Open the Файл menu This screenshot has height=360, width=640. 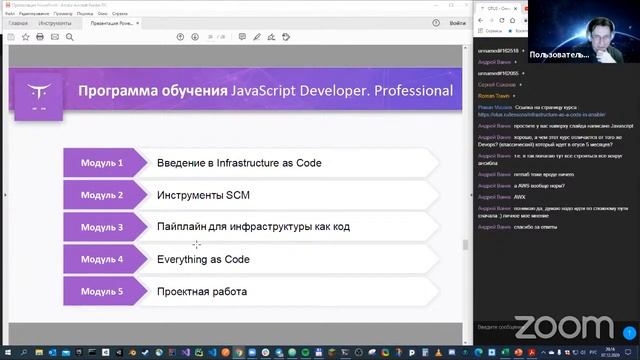(10, 13)
